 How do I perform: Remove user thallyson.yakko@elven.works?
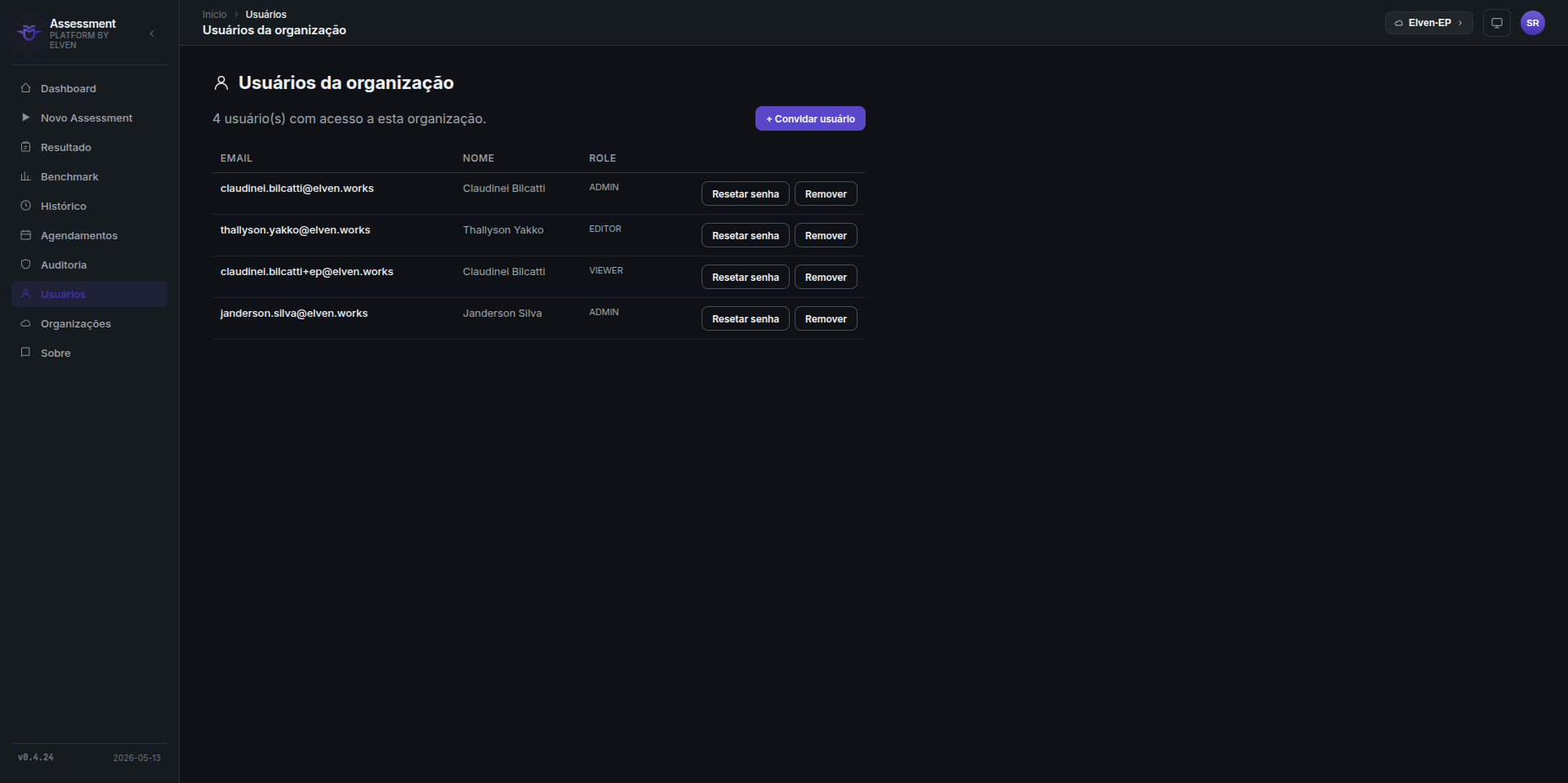click(826, 235)
